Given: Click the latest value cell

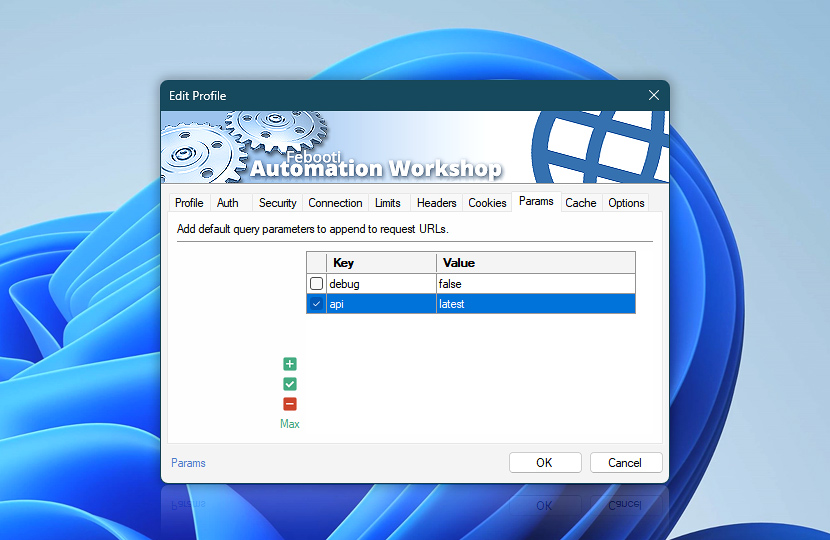Looking at the screenshot, I should 536,304.
